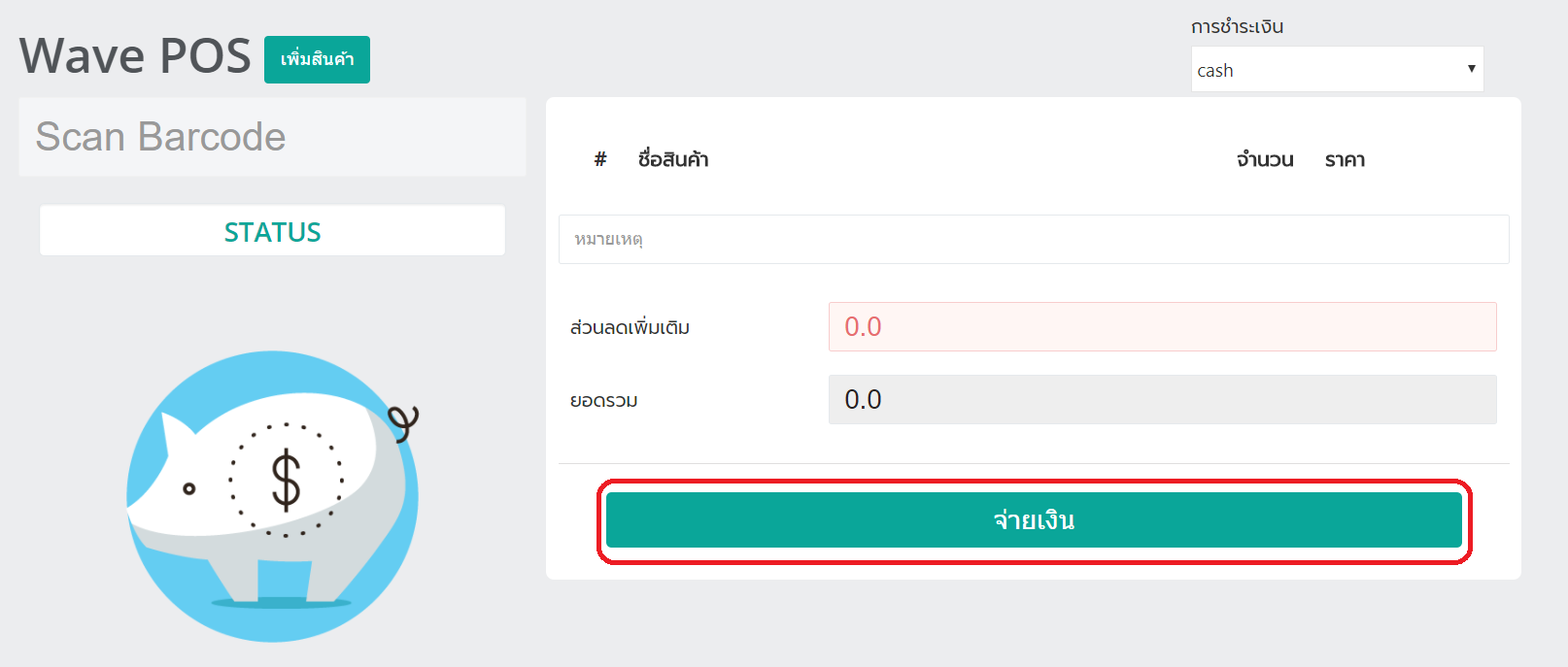Click the piggy bank's eye
The image size is (1568, 667).
189,488
